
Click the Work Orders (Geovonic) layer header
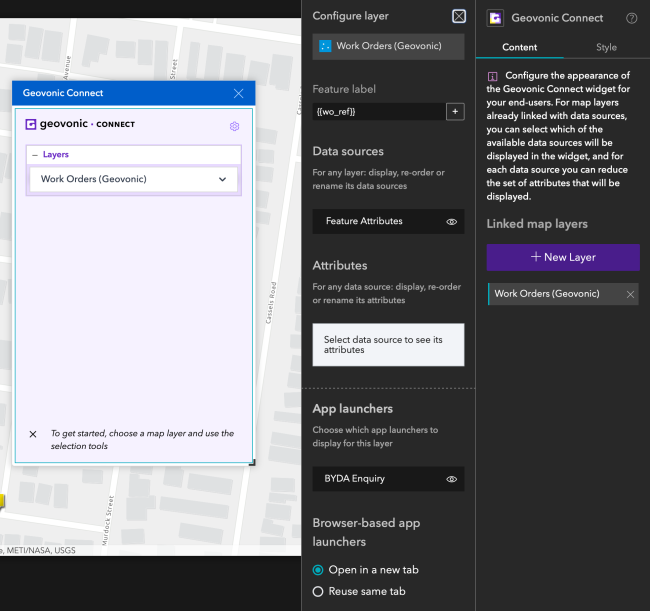pyautogui.click(x=388, y=46)
